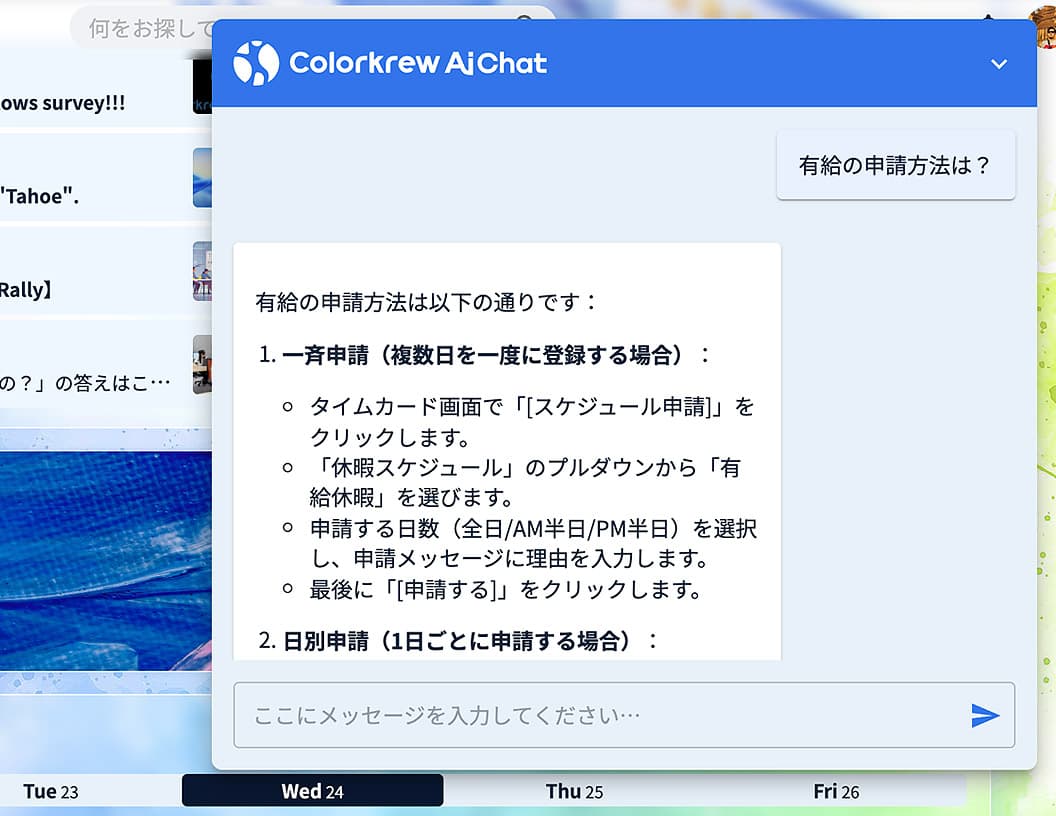Click the office photo thumbnail on fourth item

[x=202, y=365]
